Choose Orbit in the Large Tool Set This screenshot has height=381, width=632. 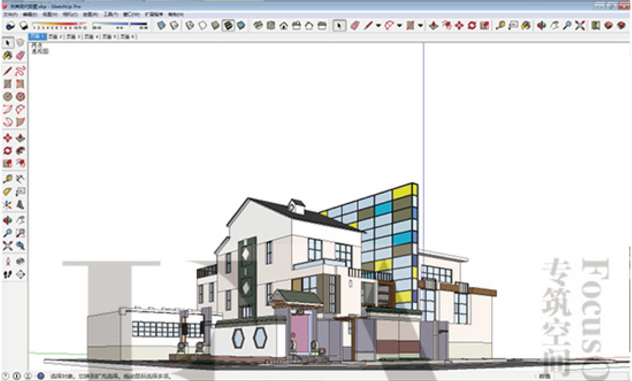[8, 221]
